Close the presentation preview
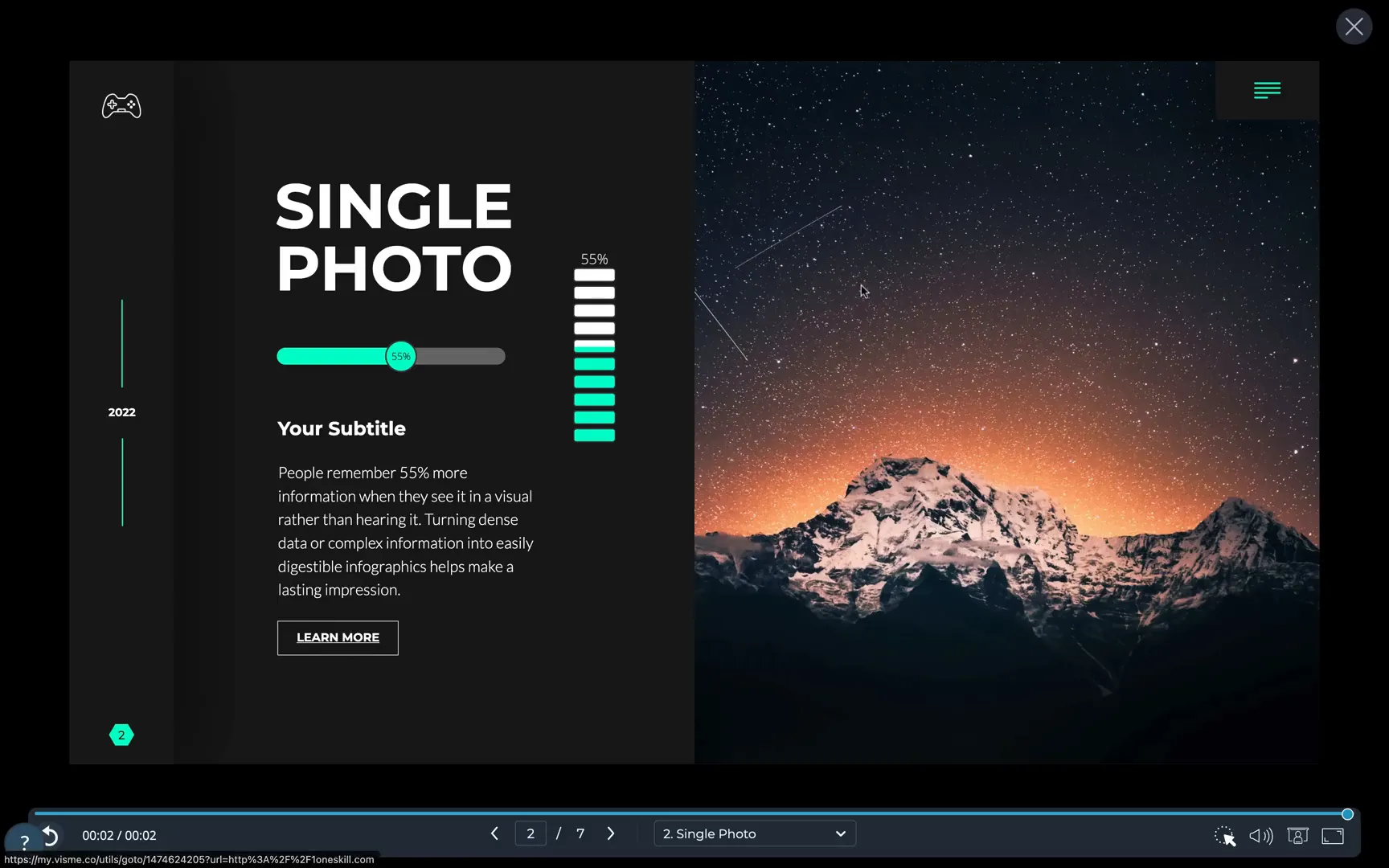The width and height of the screenshot is (1389, 868). click(1354, 27)
